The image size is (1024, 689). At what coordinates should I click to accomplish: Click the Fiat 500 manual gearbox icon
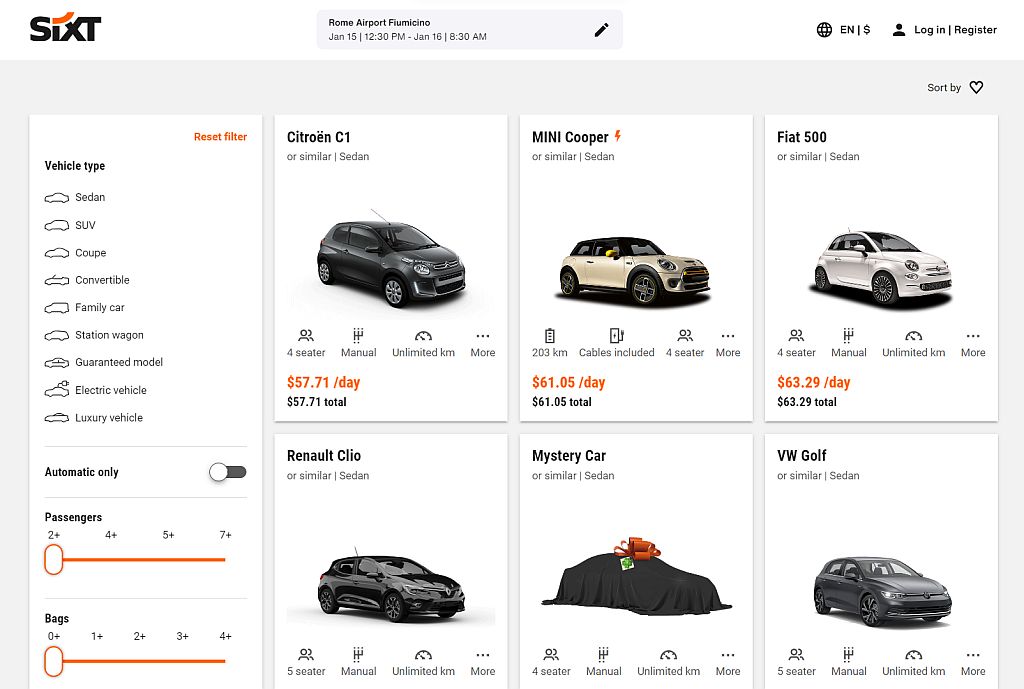coord(848,336)
